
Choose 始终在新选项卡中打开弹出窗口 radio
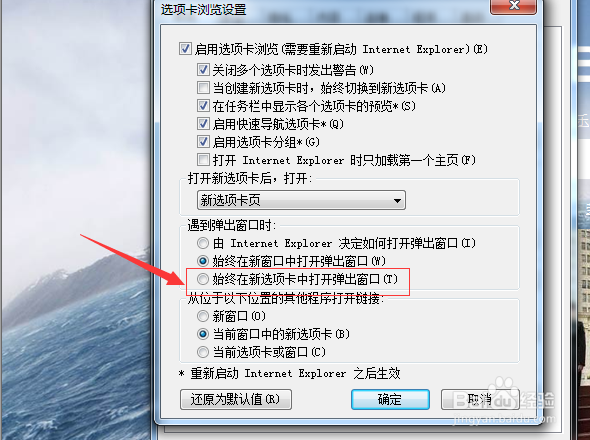pyautogui.click(x=203, y=279)
